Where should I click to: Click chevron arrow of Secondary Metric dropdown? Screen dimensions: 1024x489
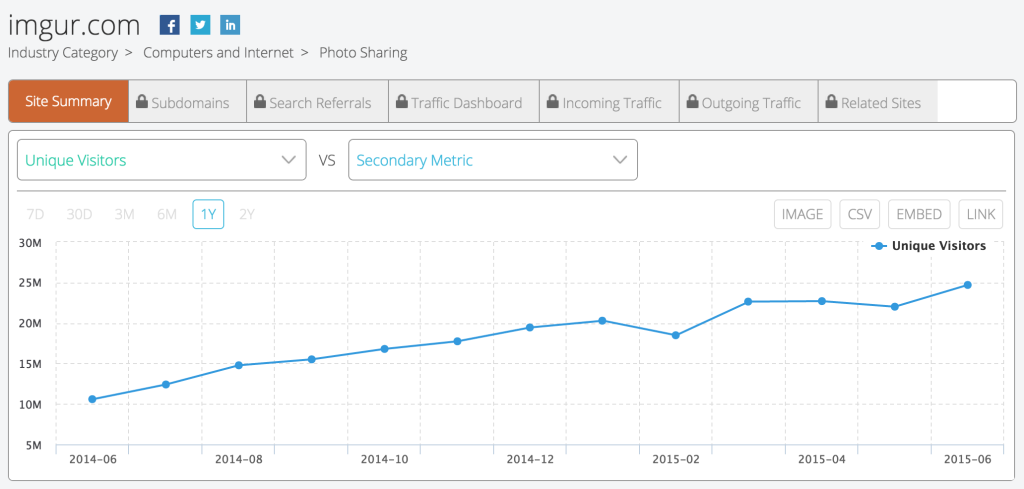[x=620, y=160]
